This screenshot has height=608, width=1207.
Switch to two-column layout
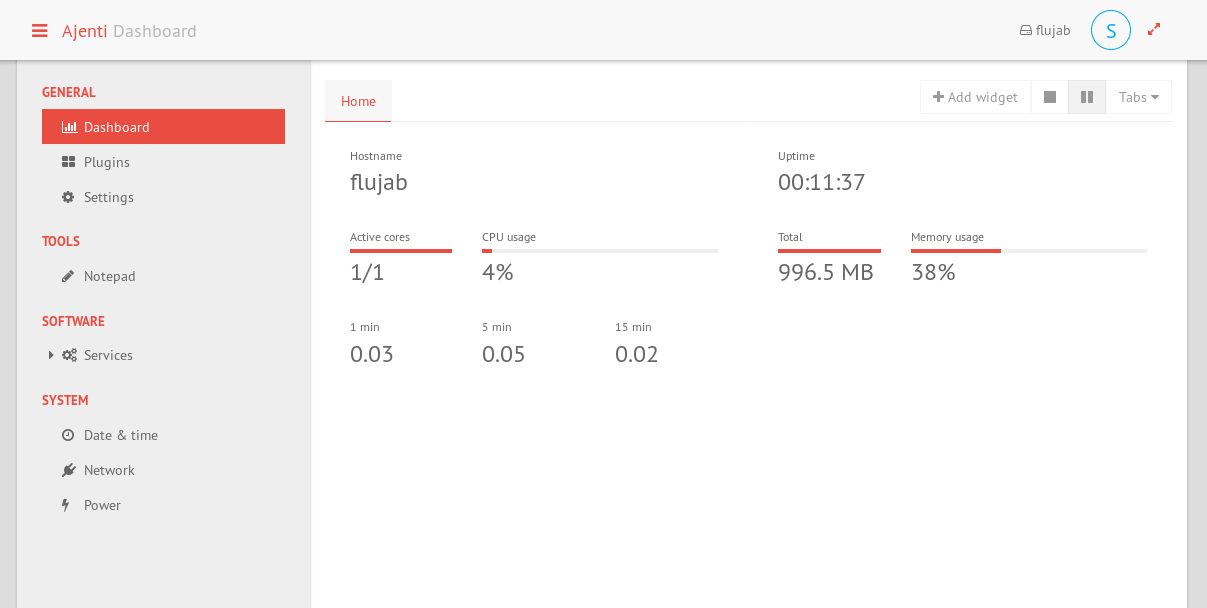coord(1087,97)
